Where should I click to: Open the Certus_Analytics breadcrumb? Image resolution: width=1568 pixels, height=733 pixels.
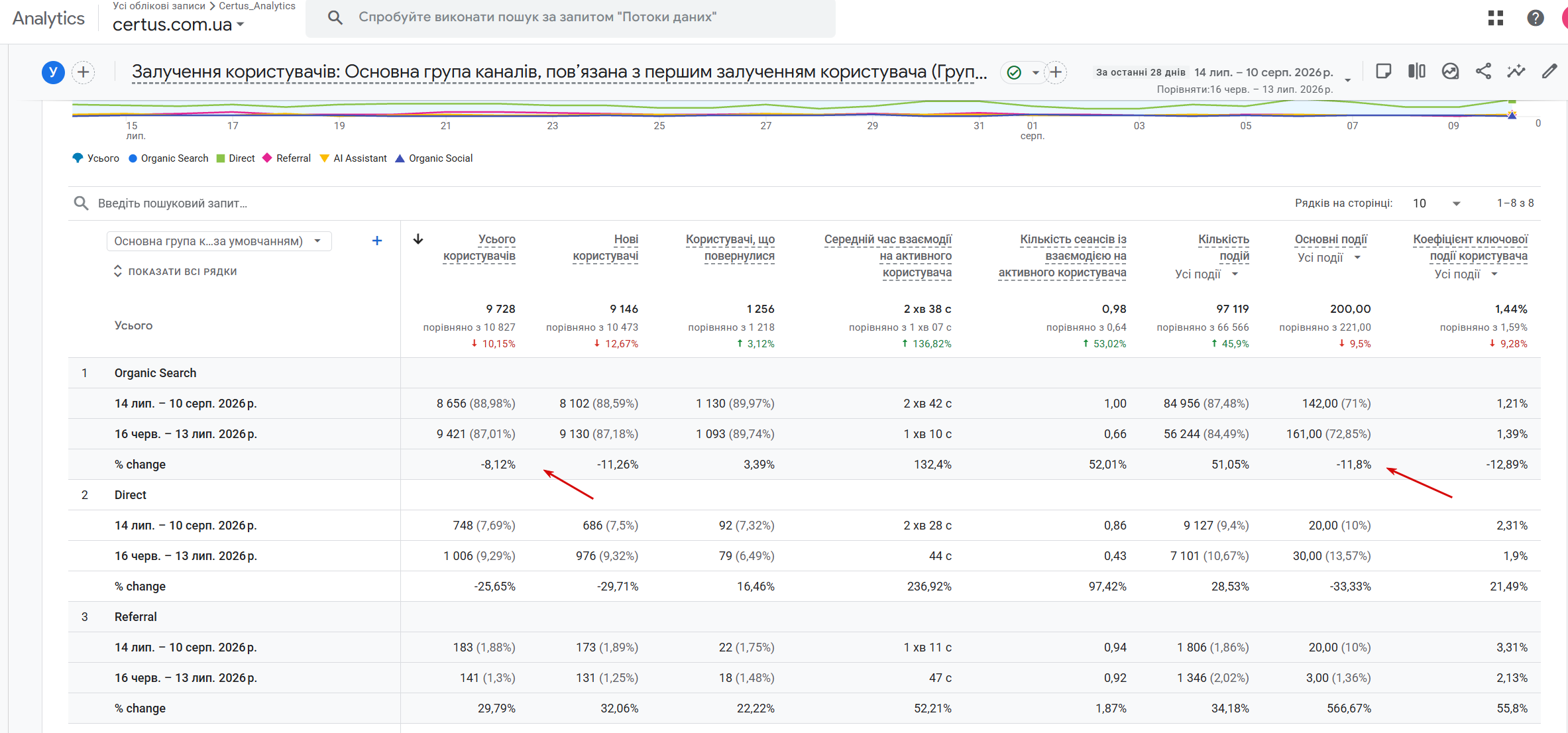pos(257,6)
